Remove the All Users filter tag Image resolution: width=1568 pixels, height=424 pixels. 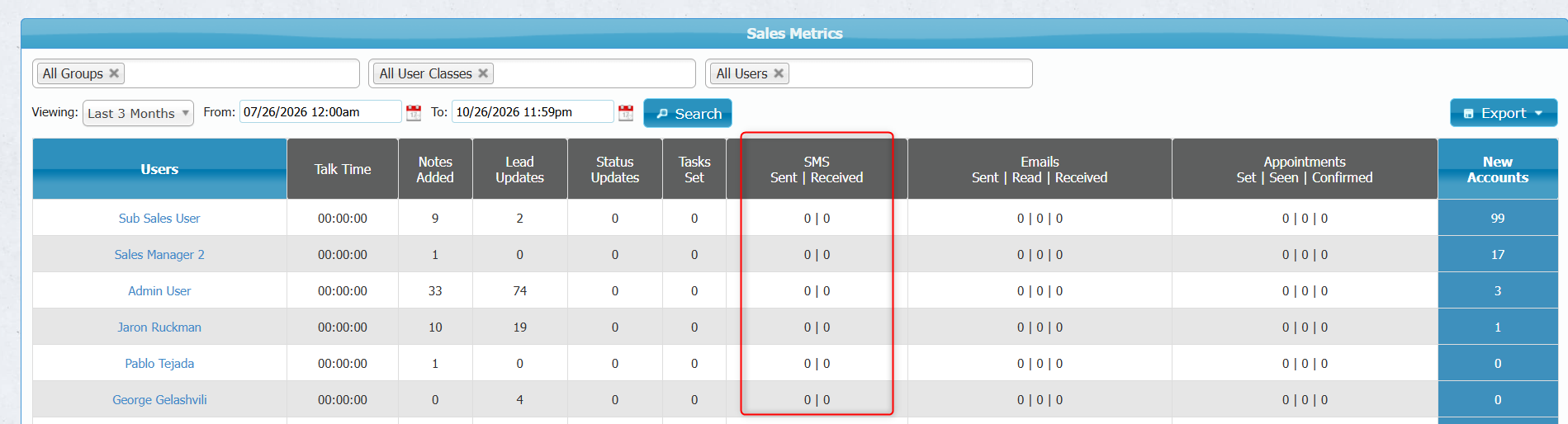click(778, 73)
